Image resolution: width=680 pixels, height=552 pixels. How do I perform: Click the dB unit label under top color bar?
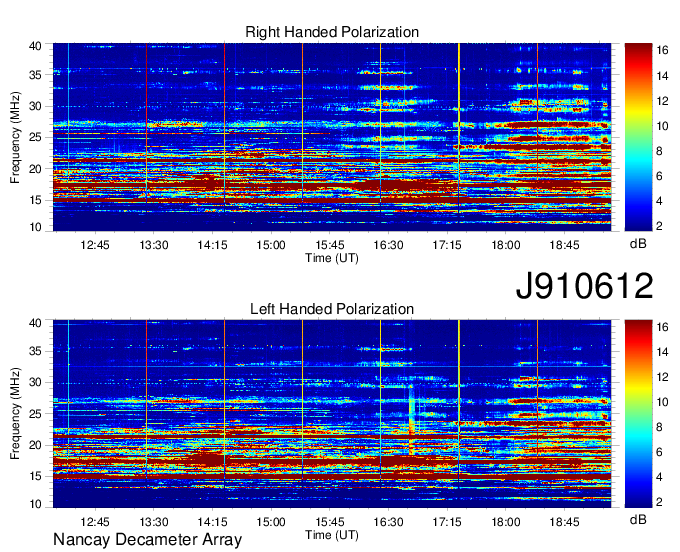(638, 244)
